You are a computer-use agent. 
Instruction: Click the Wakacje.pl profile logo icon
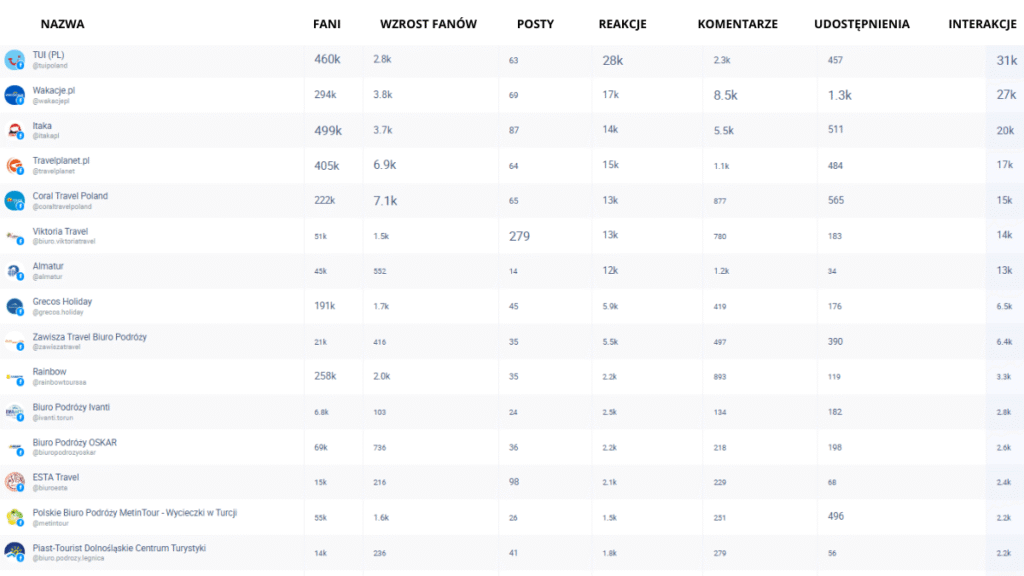click(14, 95)
